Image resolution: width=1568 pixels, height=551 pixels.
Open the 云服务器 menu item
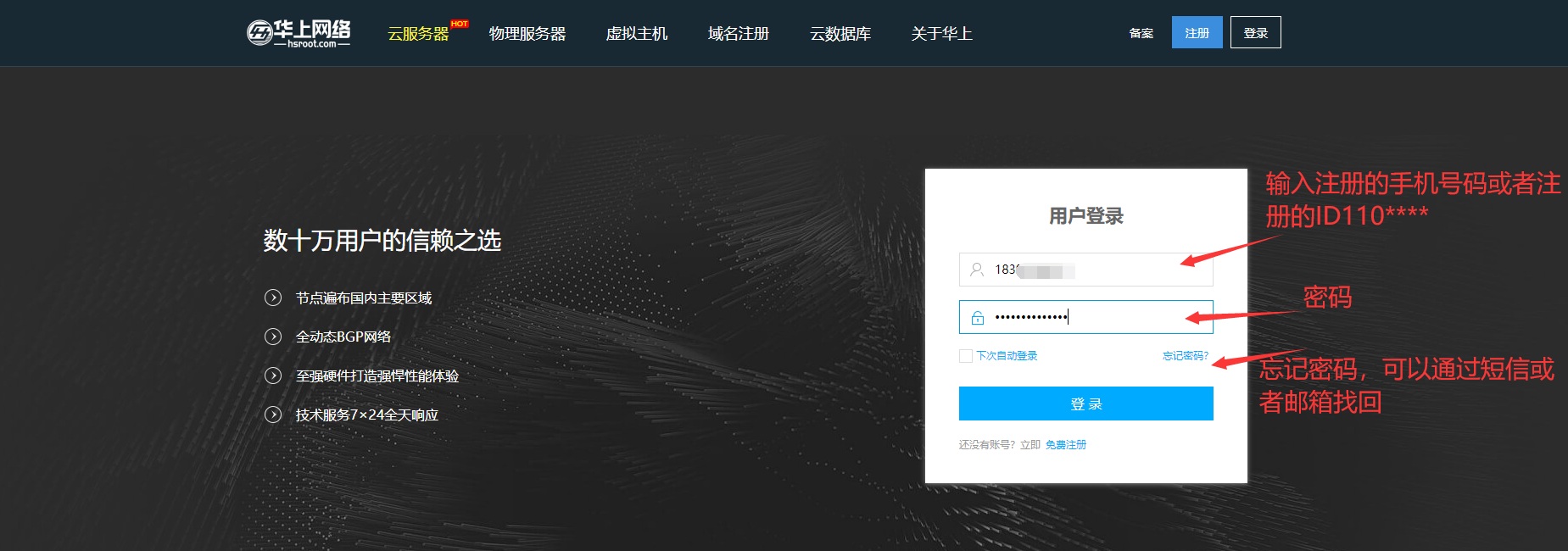point(418,34)
